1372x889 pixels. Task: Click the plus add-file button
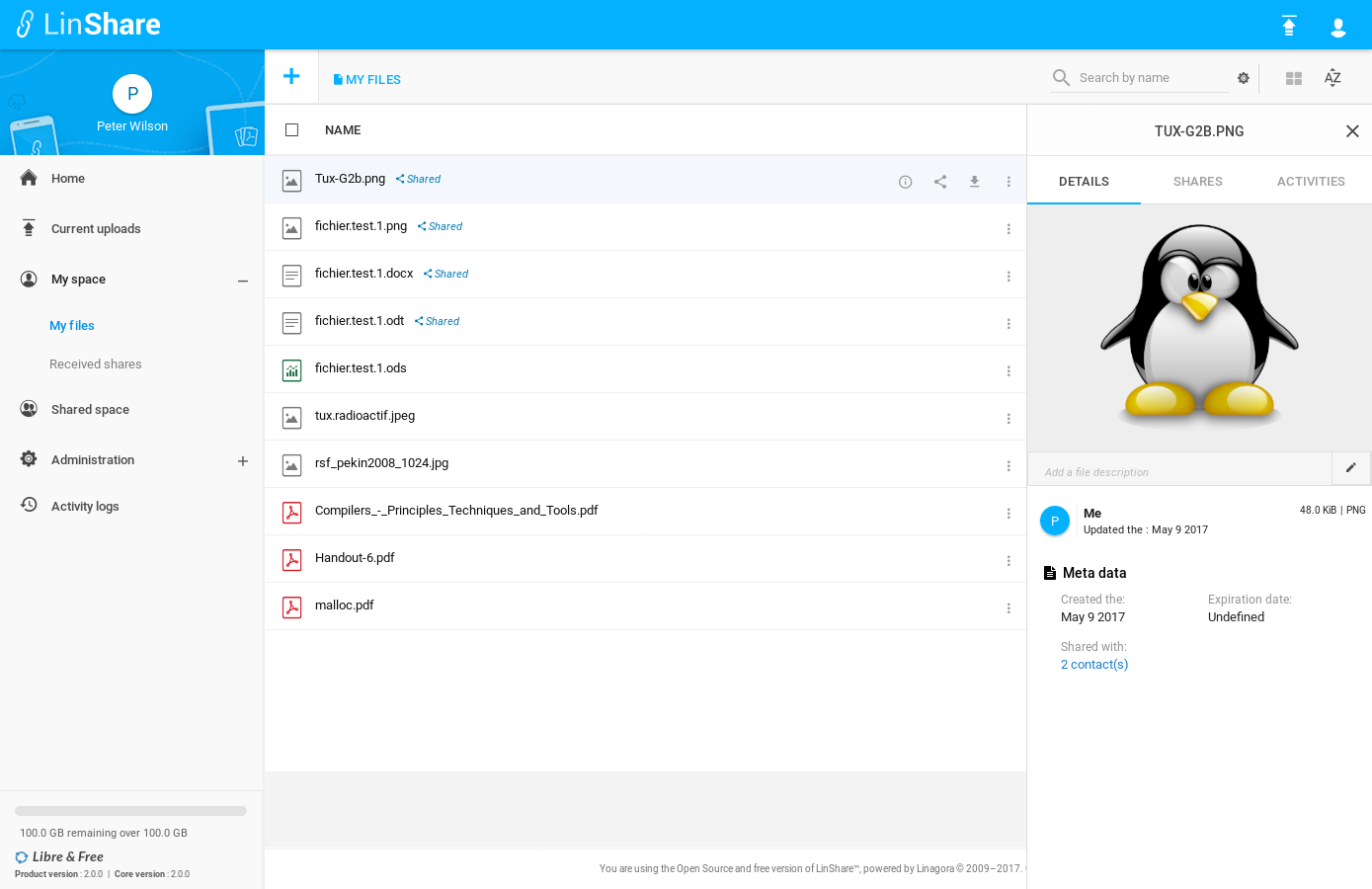tap(291, 76)
